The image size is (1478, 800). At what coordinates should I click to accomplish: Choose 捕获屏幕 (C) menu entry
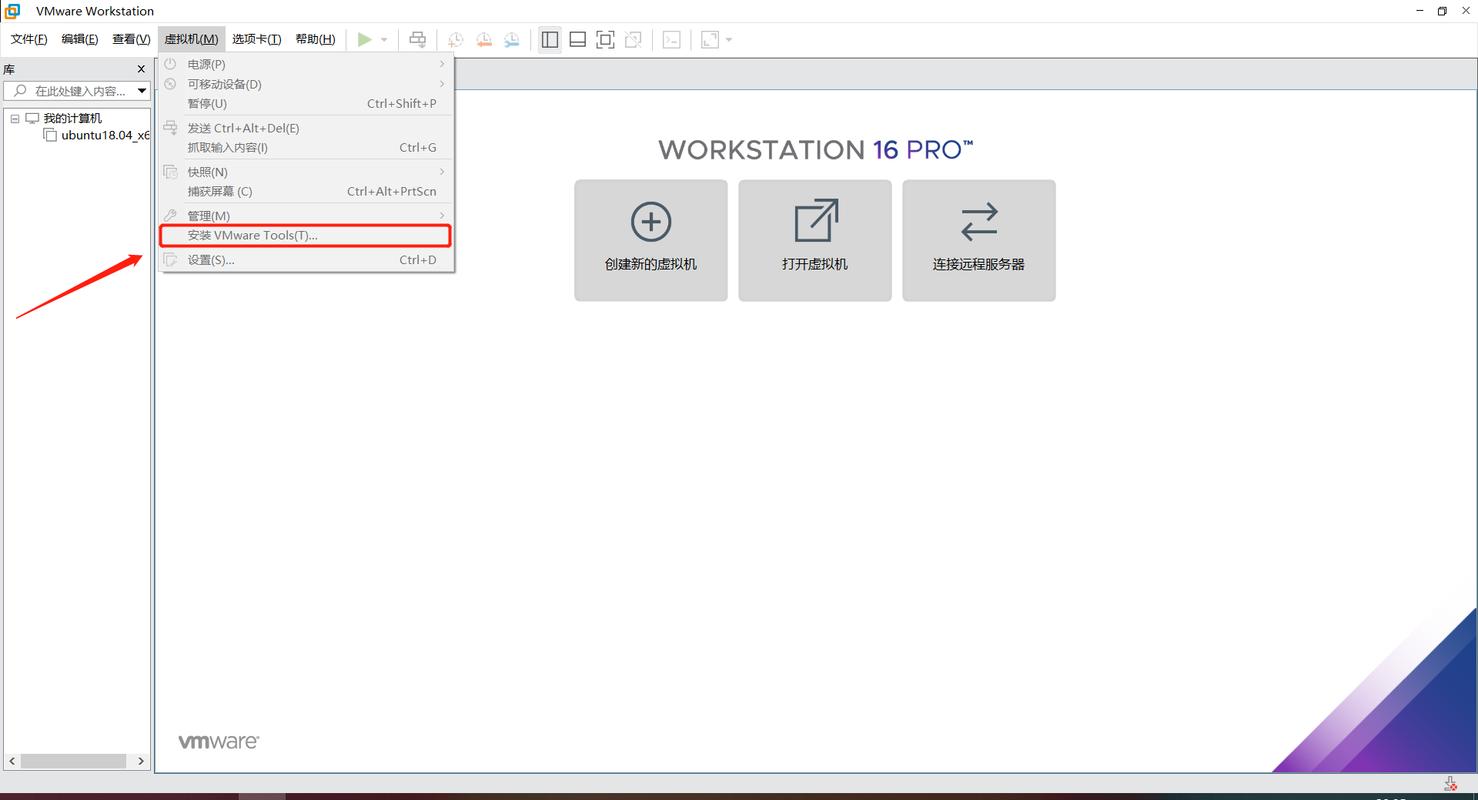305,191
